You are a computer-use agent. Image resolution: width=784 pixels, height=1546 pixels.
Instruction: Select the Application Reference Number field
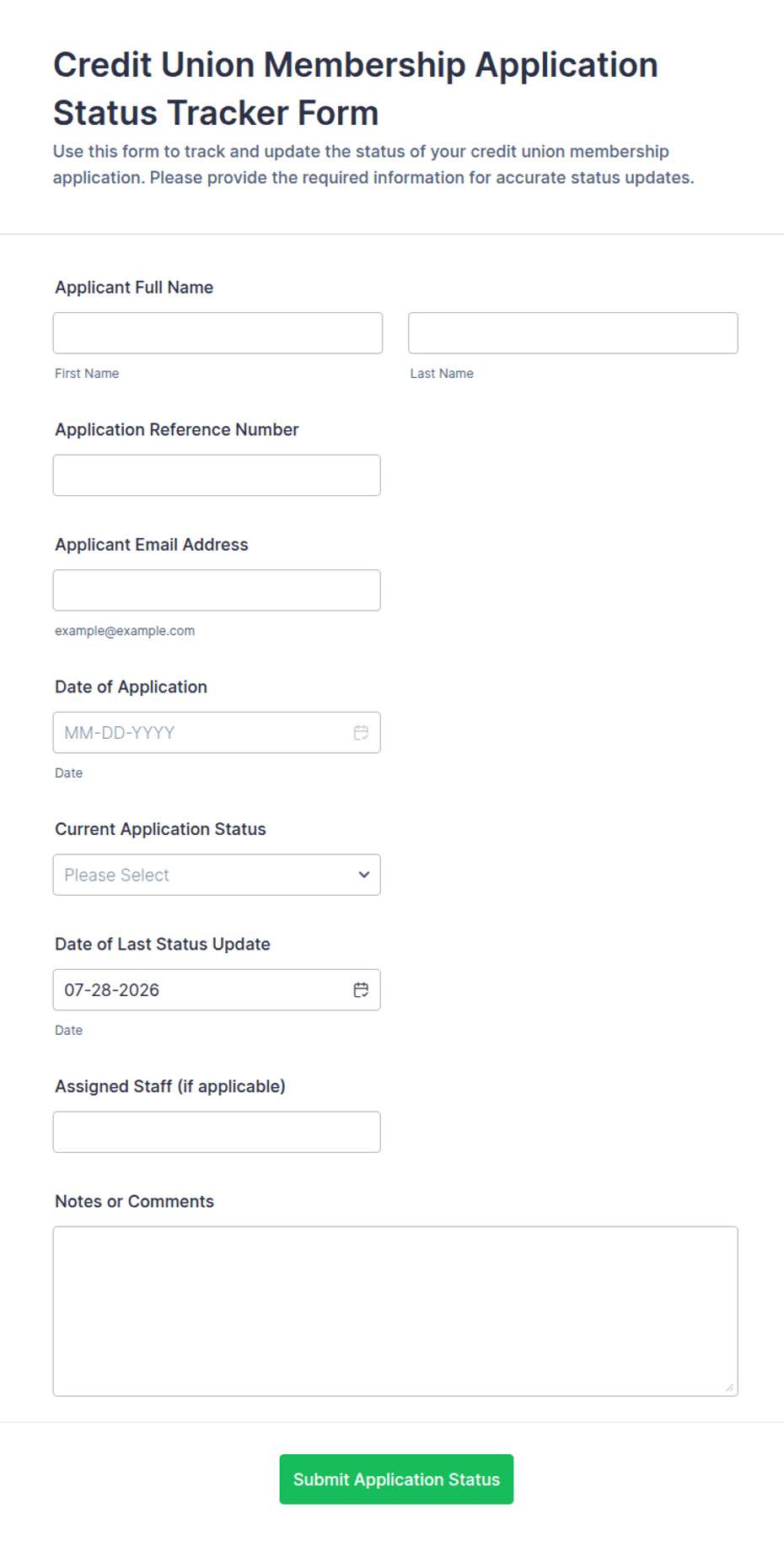click(217, 475)
